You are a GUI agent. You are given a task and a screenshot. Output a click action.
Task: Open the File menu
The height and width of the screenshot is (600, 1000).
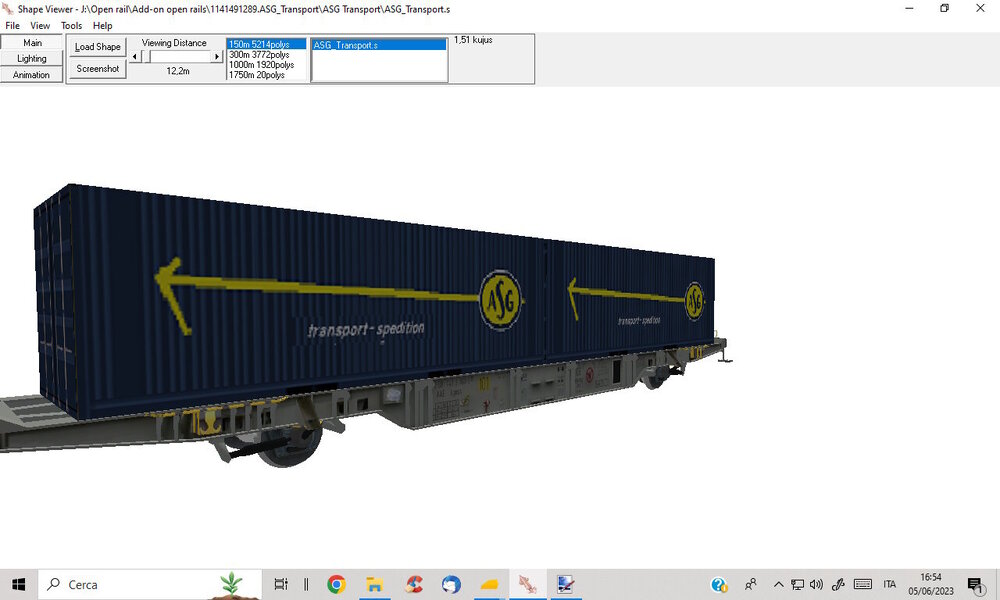click(x=13, y=26)
